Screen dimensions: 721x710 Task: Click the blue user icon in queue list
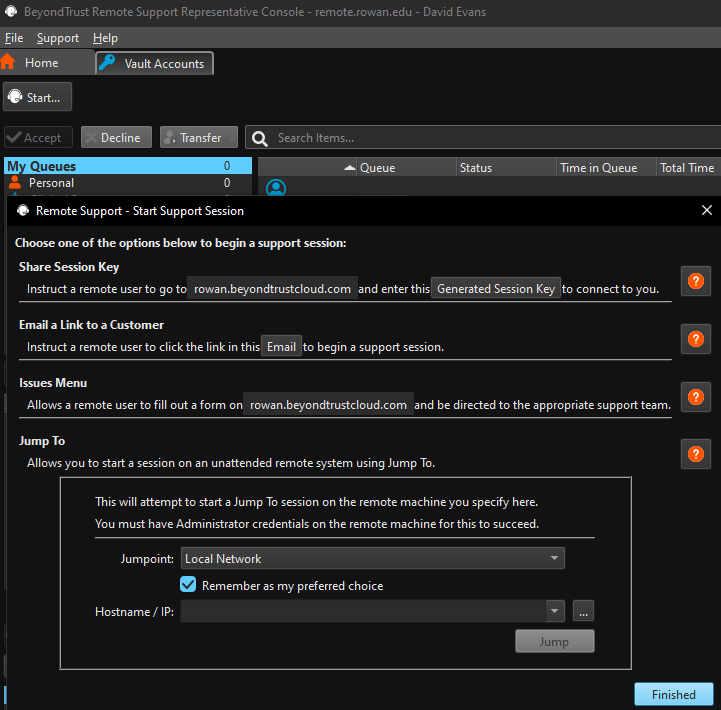point(276,188)
